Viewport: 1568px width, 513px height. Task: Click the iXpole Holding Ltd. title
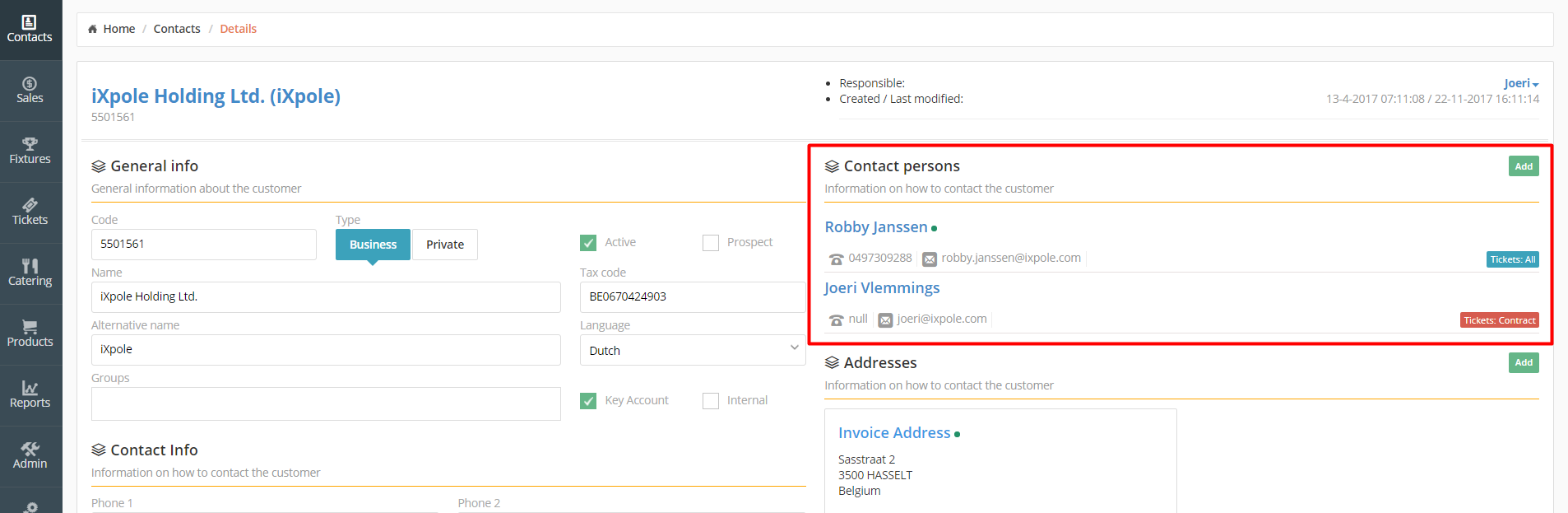[x=216, y=96]
